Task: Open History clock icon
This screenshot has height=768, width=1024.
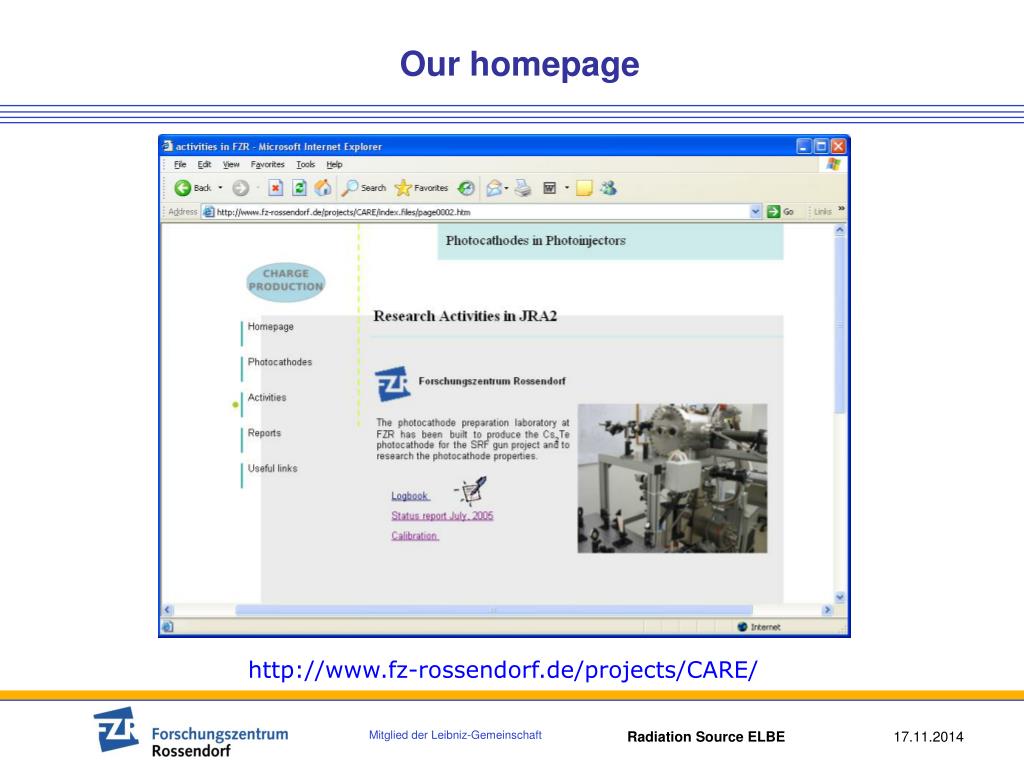Action: (466, 188)
